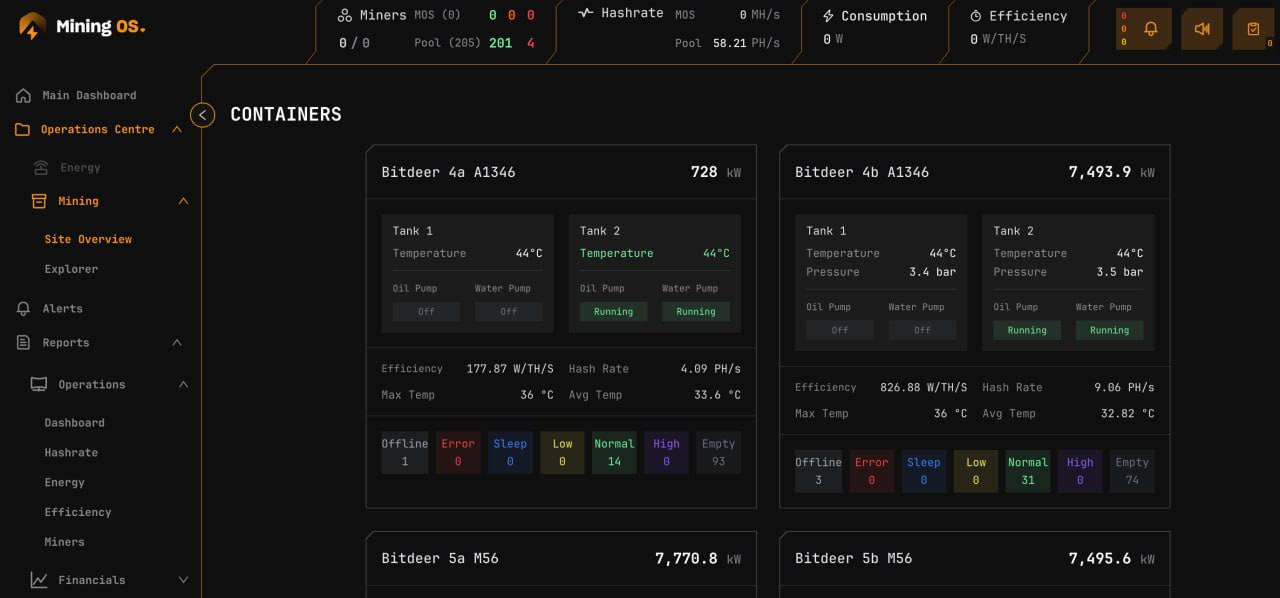Open the Explorer menu item

pos(71,269)
